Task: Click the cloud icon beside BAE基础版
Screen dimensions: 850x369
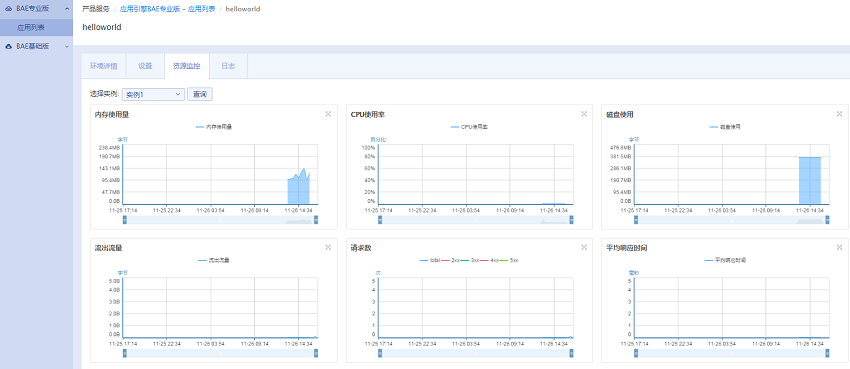Action: click(9, 47)
